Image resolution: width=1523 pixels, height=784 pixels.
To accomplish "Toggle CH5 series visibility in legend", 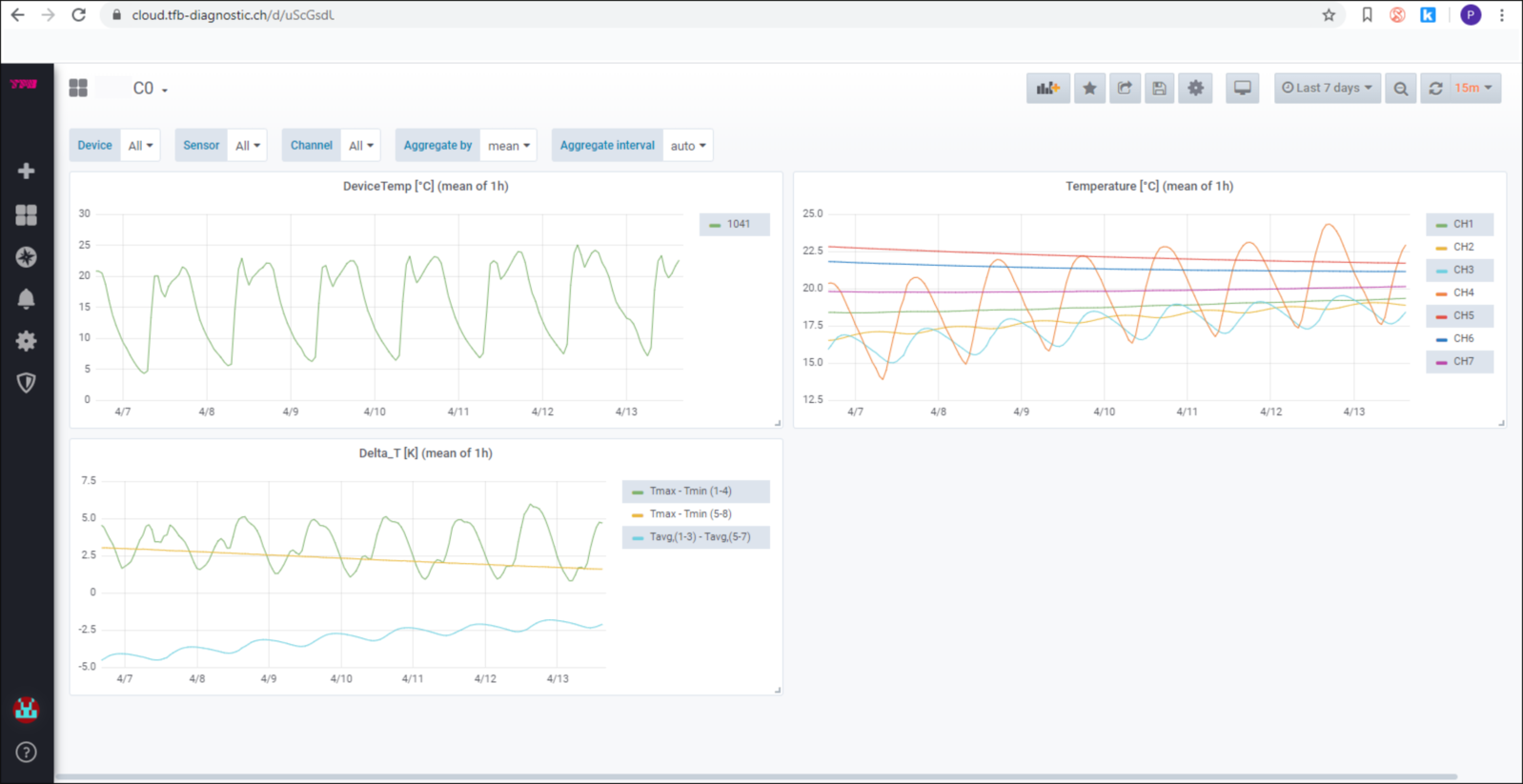I will 1462,316.
